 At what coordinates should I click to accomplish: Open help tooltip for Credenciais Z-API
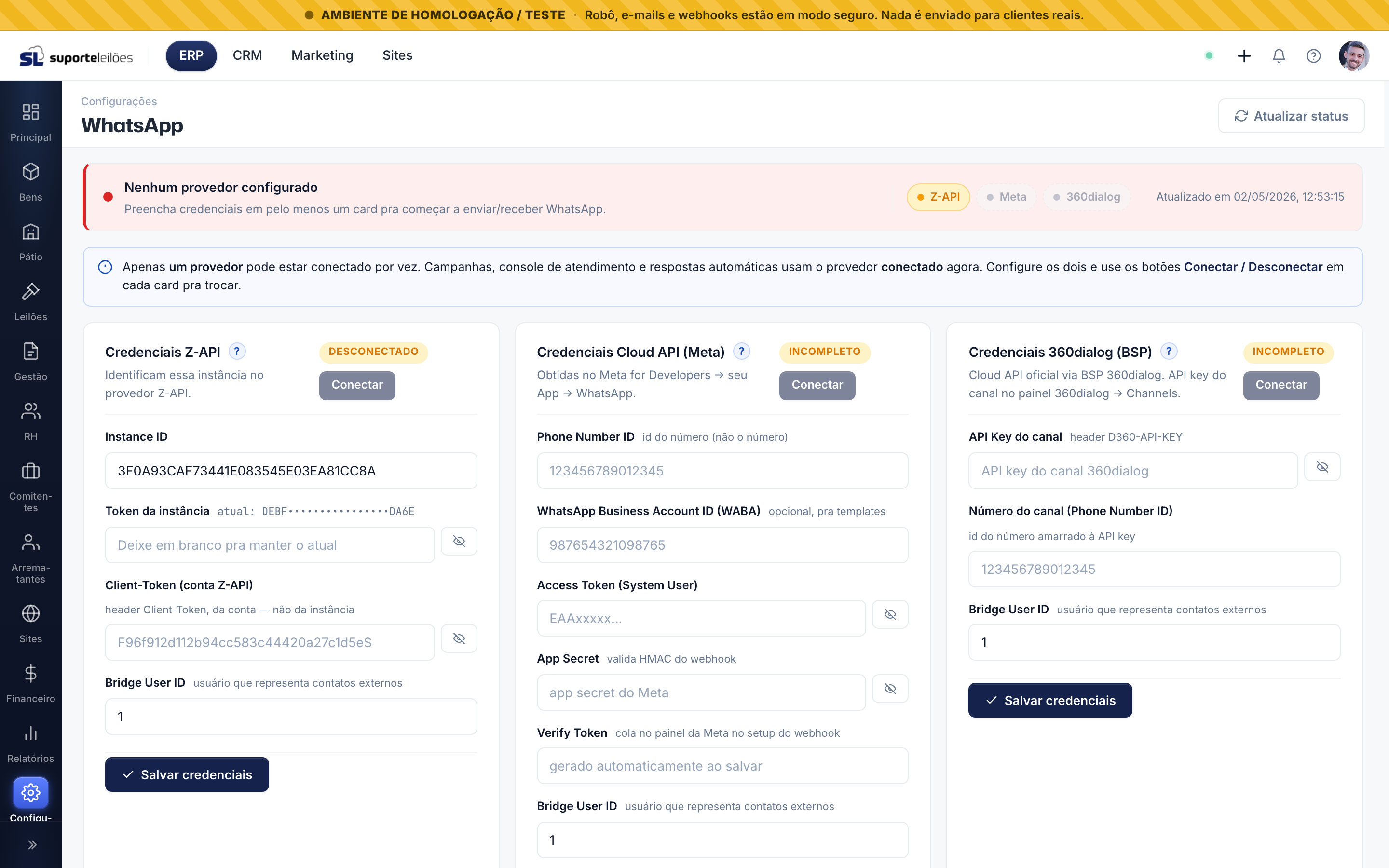[x=236, y=351]
